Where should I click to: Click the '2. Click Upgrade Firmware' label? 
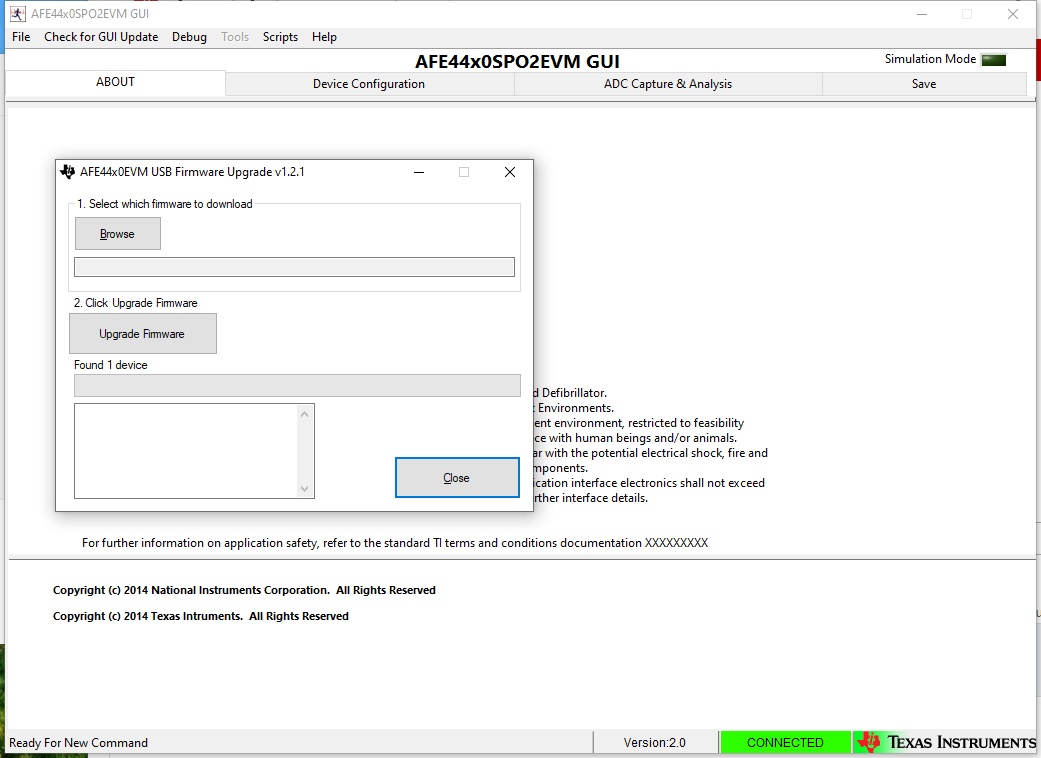(x=135, y=303)
